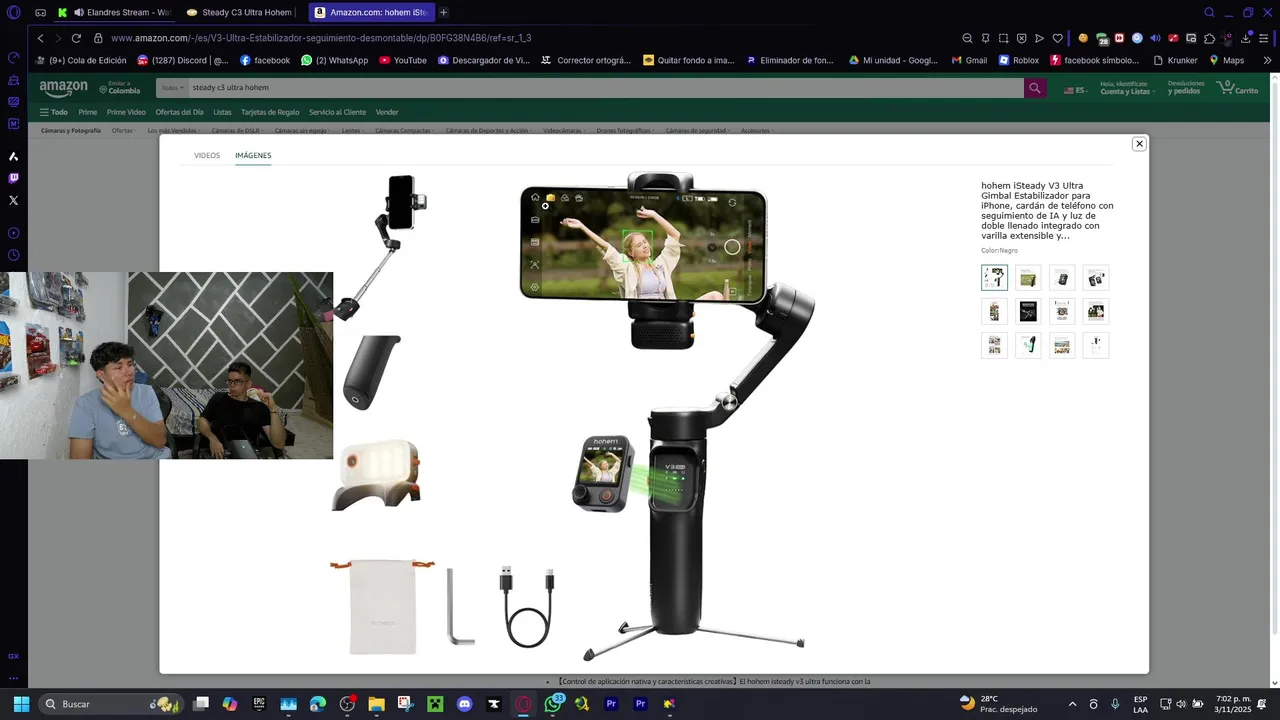Click the zoom out magnifier toolbar icon

967,38
